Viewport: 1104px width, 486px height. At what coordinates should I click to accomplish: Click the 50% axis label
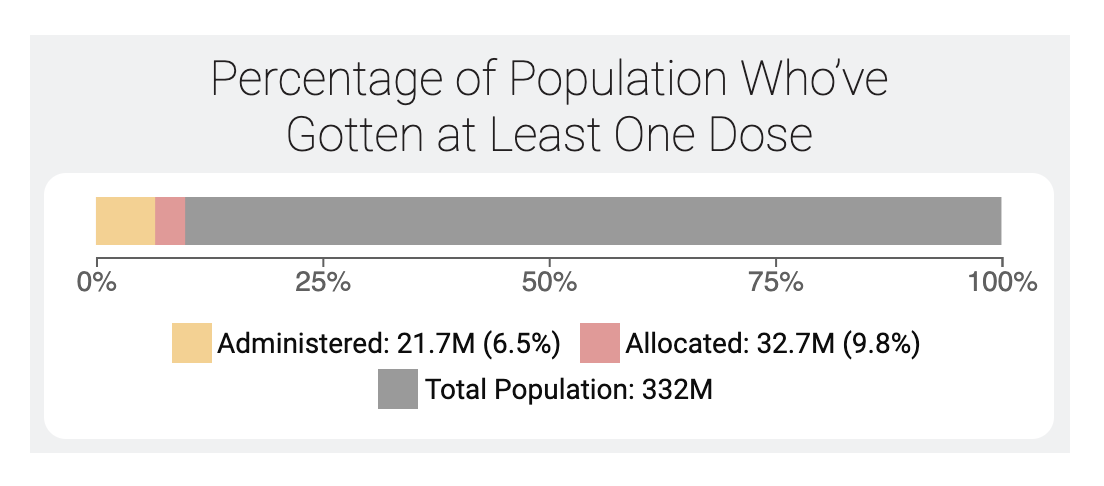(549, 281)
